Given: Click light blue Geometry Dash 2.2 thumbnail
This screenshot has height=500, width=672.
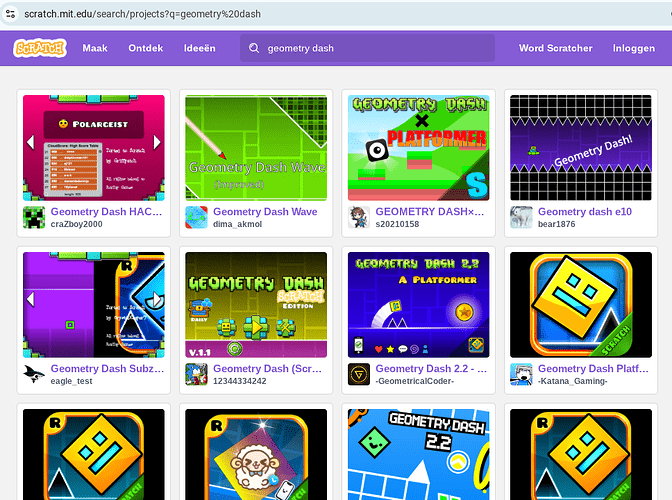Looking at the screenshot, I should (418, 454).
